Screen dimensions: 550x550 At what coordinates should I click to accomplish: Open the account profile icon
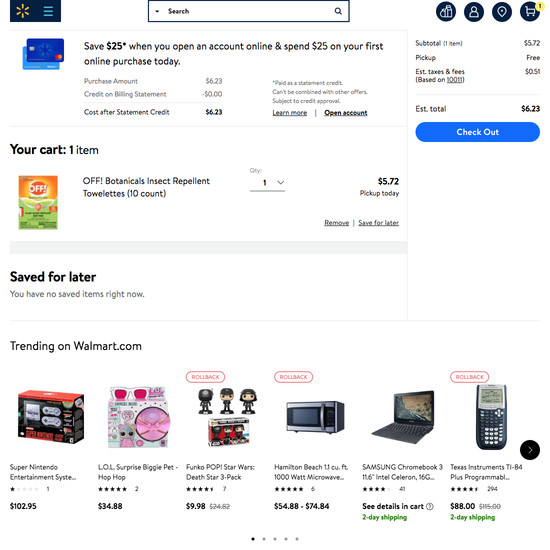(x=474, y=12)
